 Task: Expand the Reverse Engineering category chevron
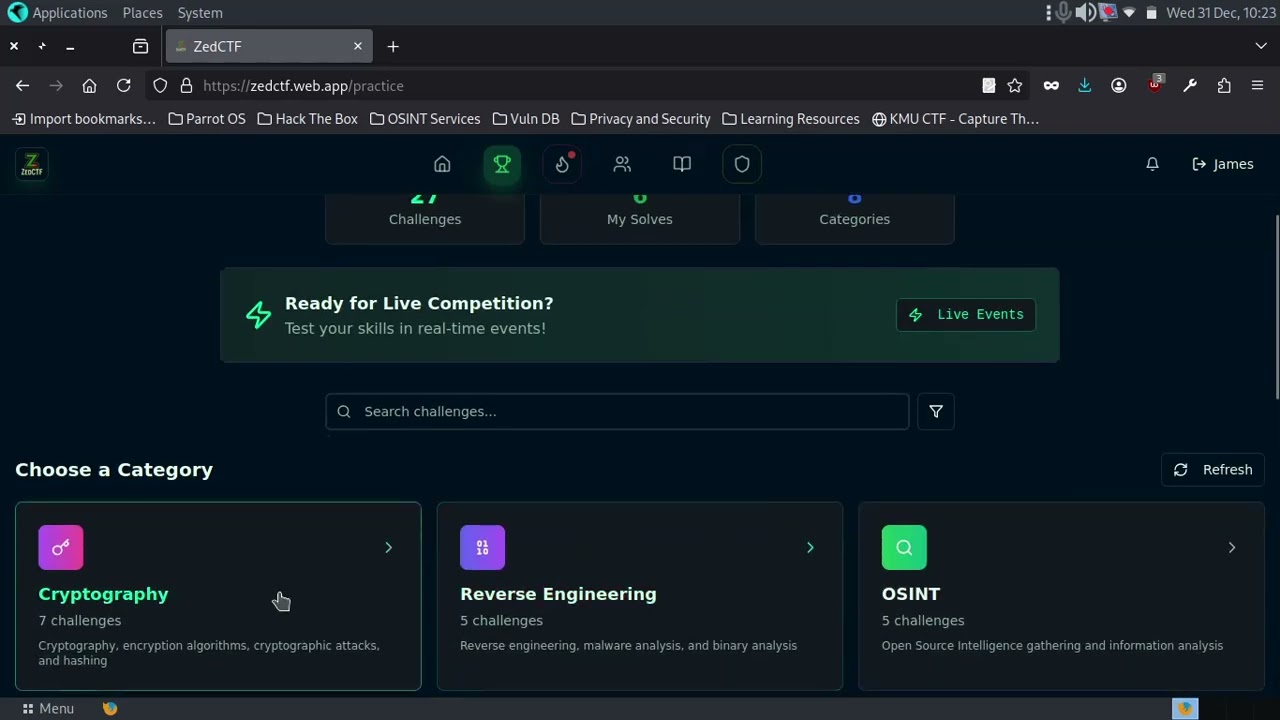(810, 547)
